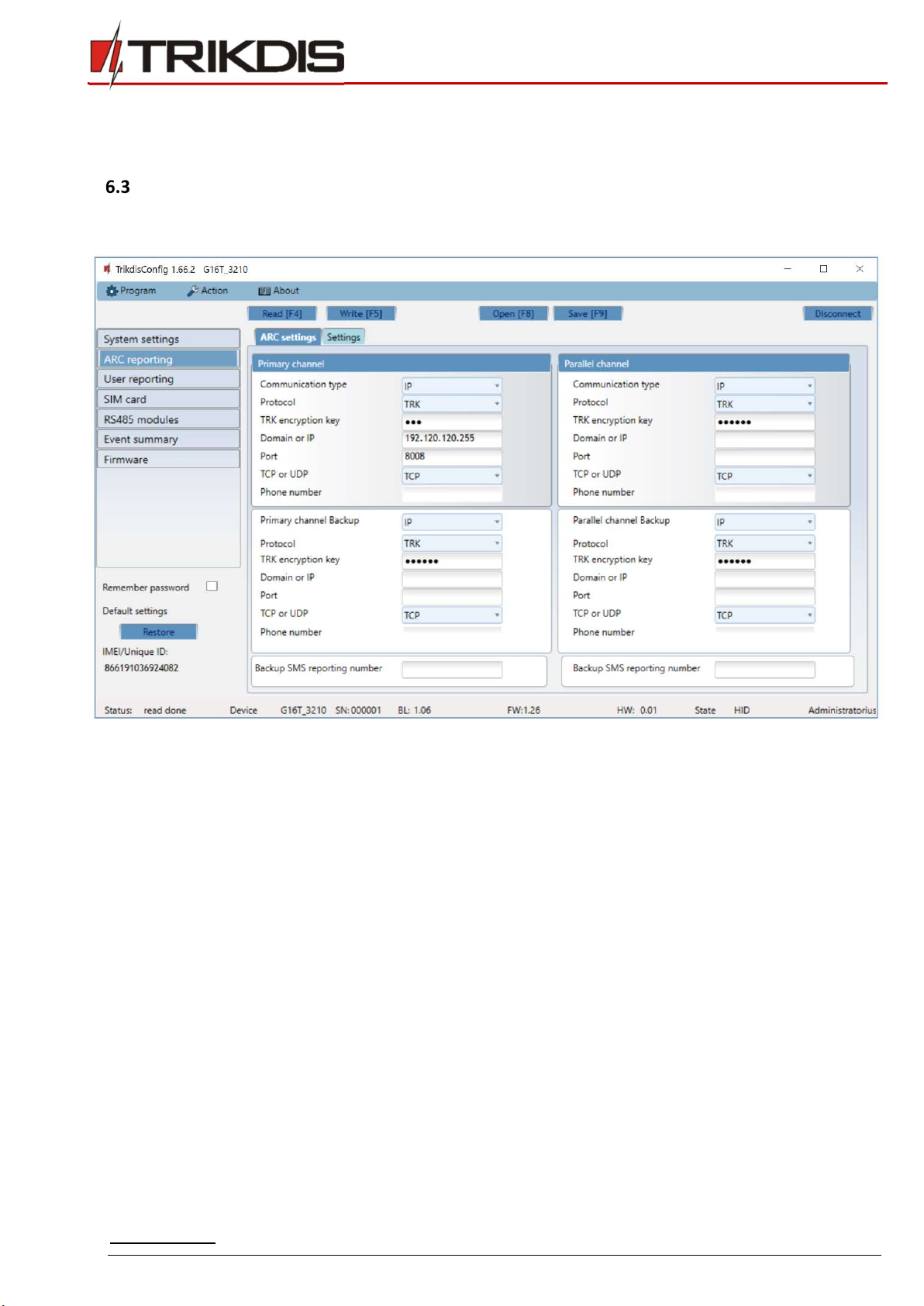
Task: Open Parallel channel TCP or UDP dropdown
Action: point(764,476)
